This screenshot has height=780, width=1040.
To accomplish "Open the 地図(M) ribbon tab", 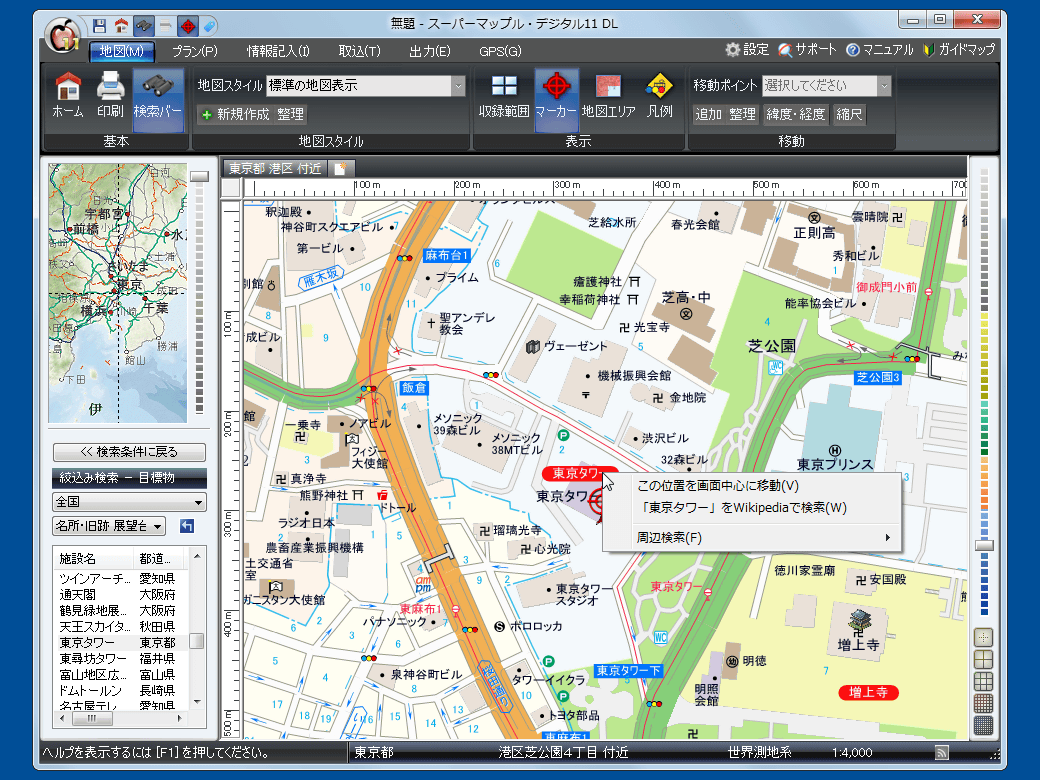I will (x=121, y=51).
